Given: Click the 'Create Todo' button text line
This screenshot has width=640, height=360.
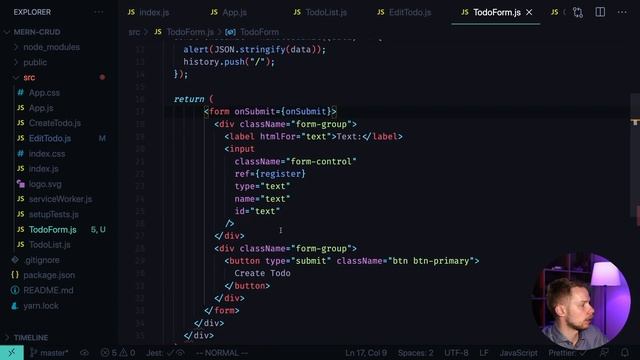Looking at the screenshot, I should (x=262, y=273).
